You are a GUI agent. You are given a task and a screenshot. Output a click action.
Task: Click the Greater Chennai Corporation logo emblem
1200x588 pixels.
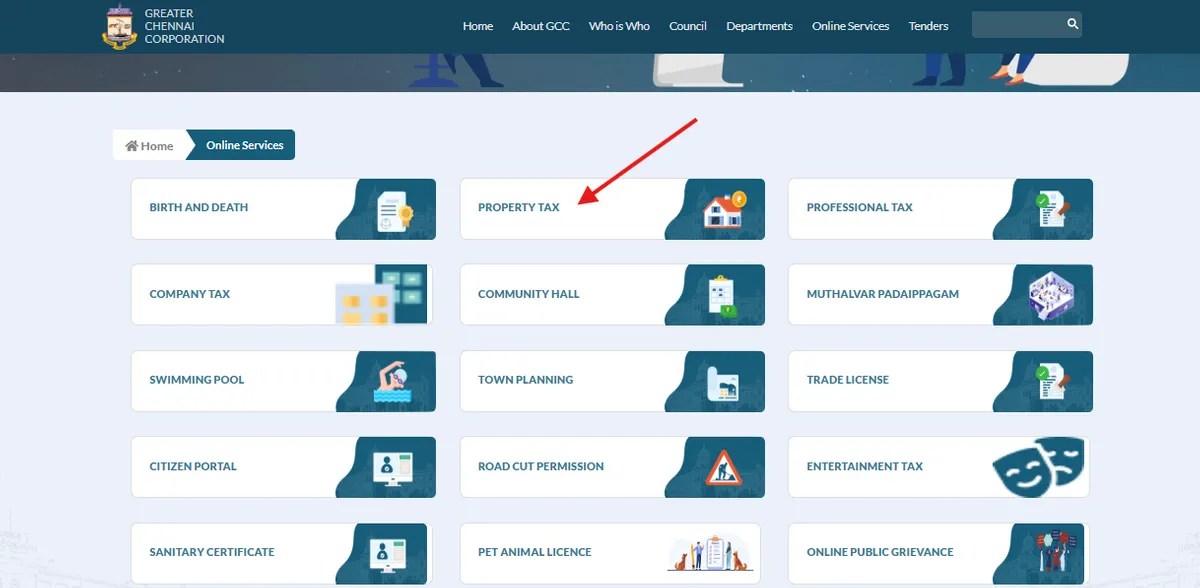[119, 26]
